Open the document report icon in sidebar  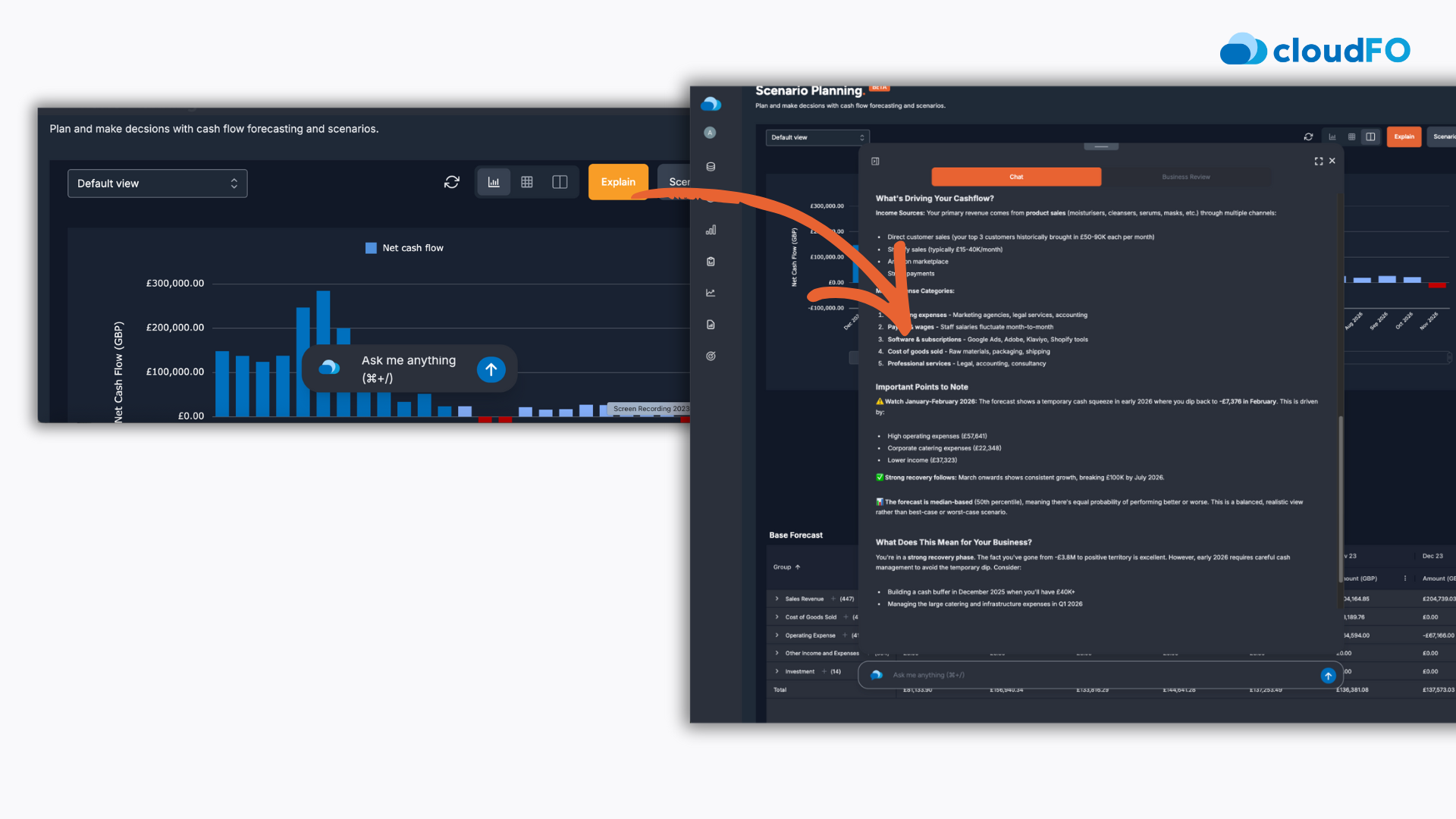pyautogui.click(x=711, y=324)
